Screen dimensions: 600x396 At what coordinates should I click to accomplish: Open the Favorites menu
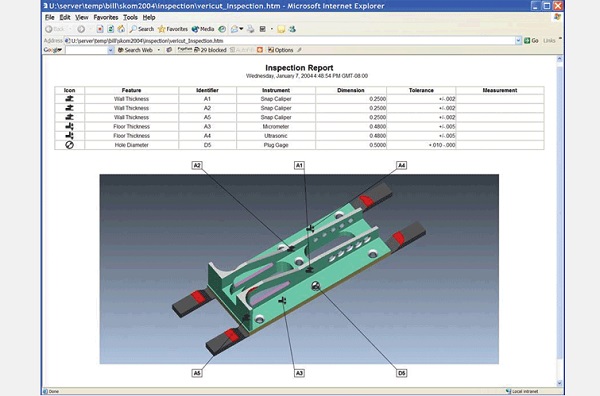coord(106,17)
